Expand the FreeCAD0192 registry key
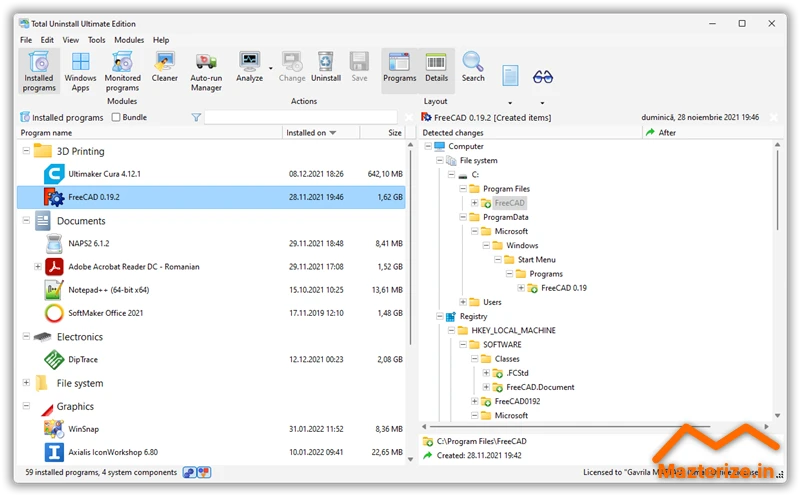 pos(474,401)
